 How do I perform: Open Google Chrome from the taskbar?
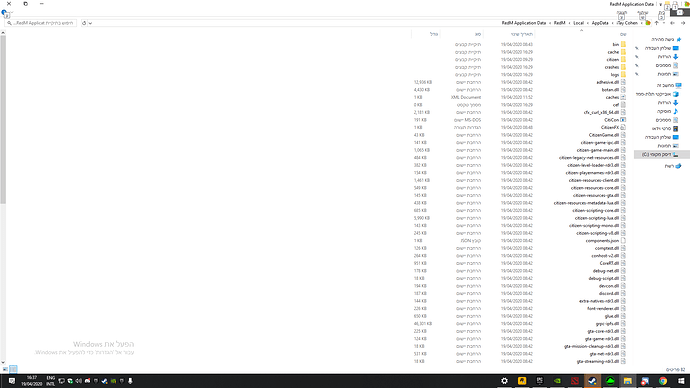pyautogui.click(x=663, y=381)
